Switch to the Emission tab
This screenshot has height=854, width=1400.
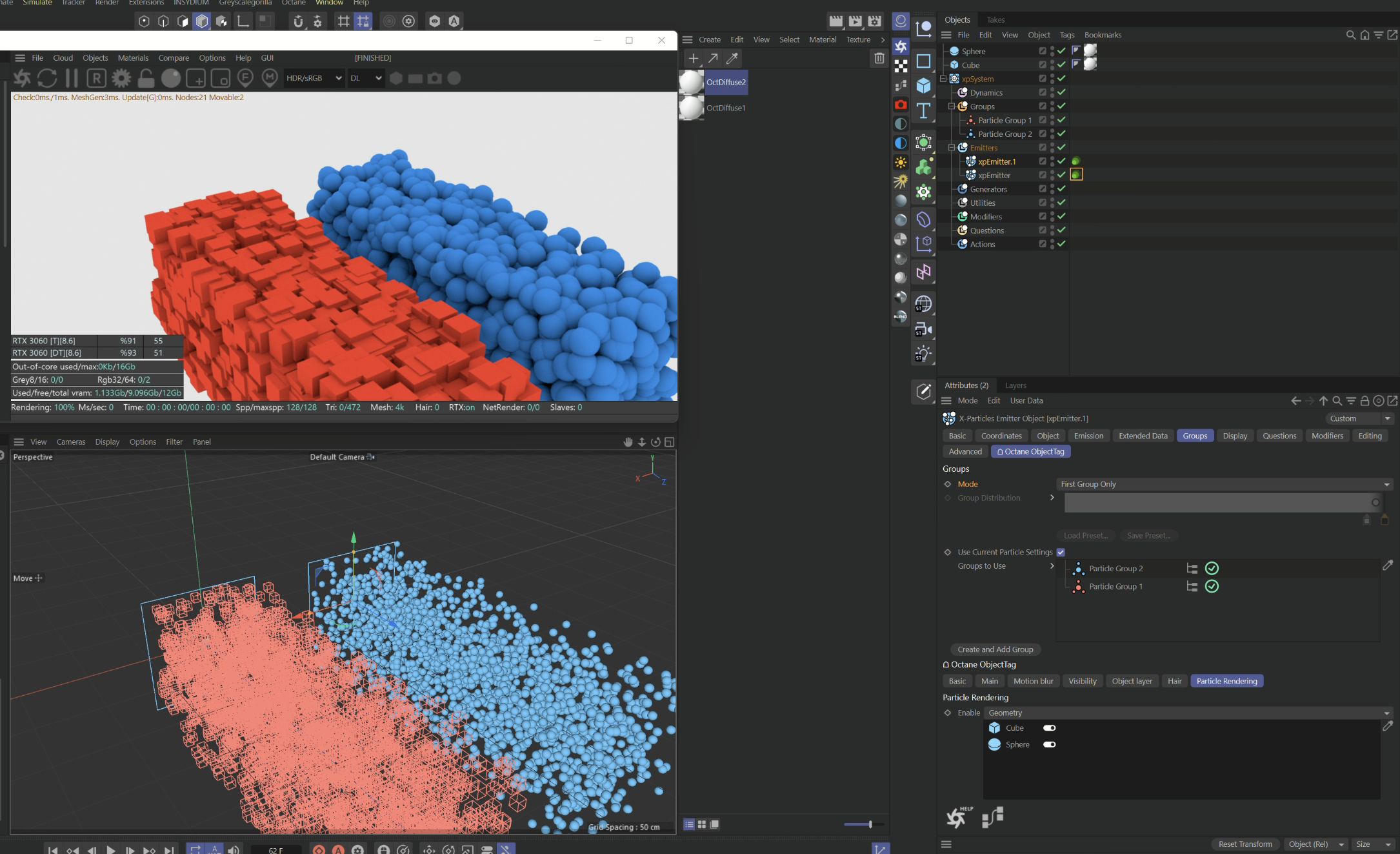[1088, 436]
